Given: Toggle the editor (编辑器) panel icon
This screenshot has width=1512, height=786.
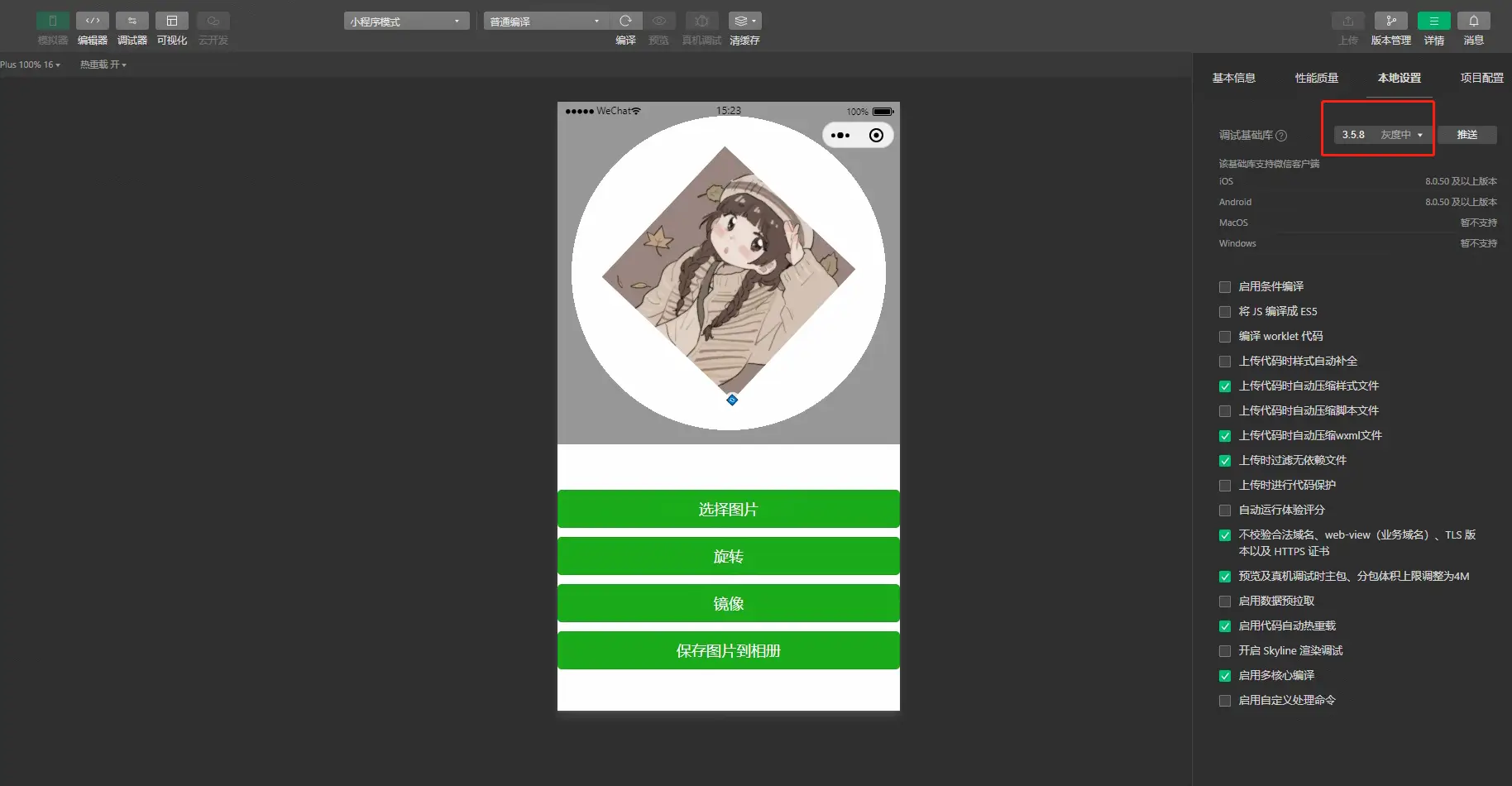Looking at the screenshot, I should point(93,21).
